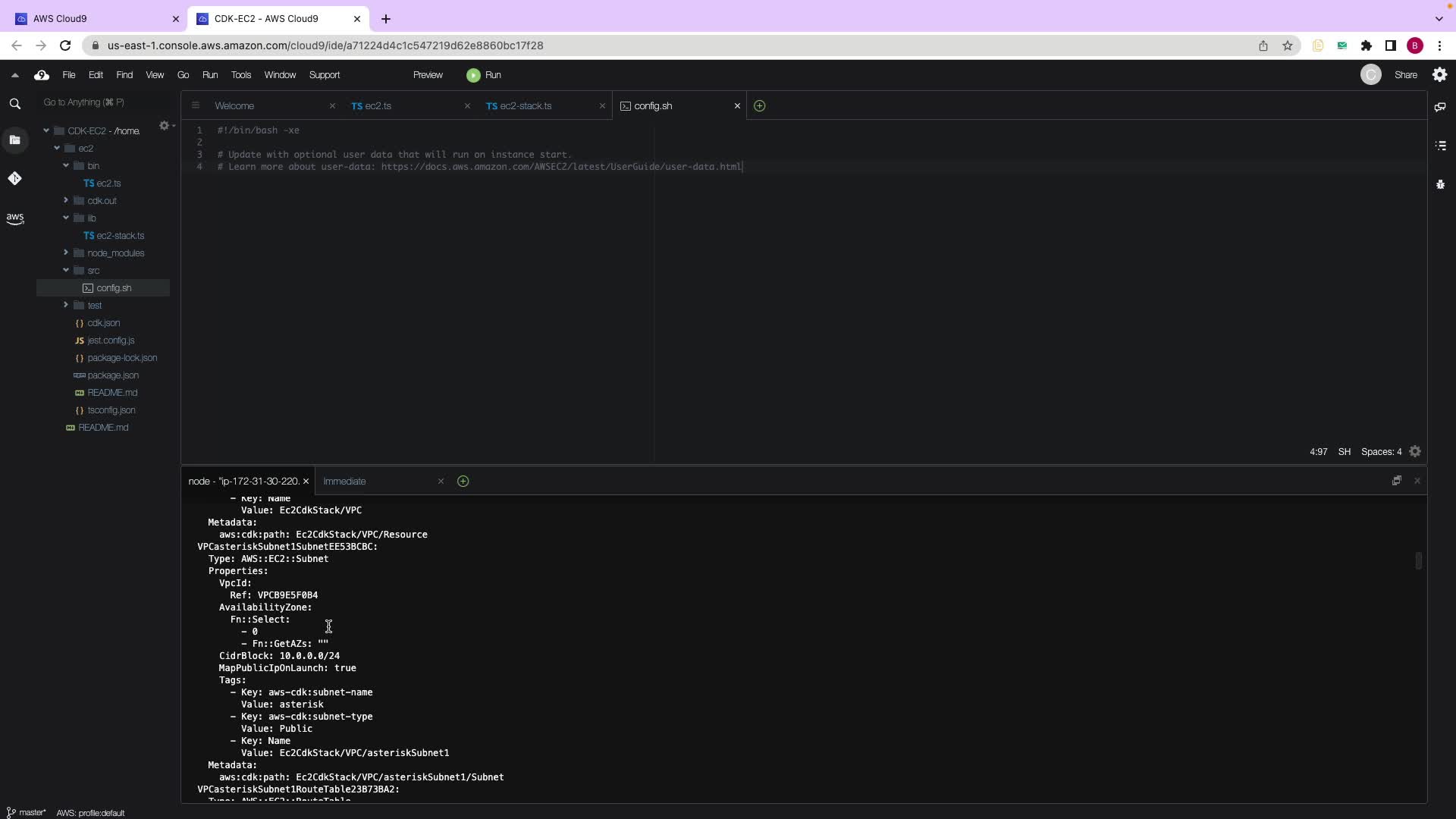Screen dimensions: 1456x819
Task: Toggle menu bar collapse arrow
Action: [x=14, y=75]
